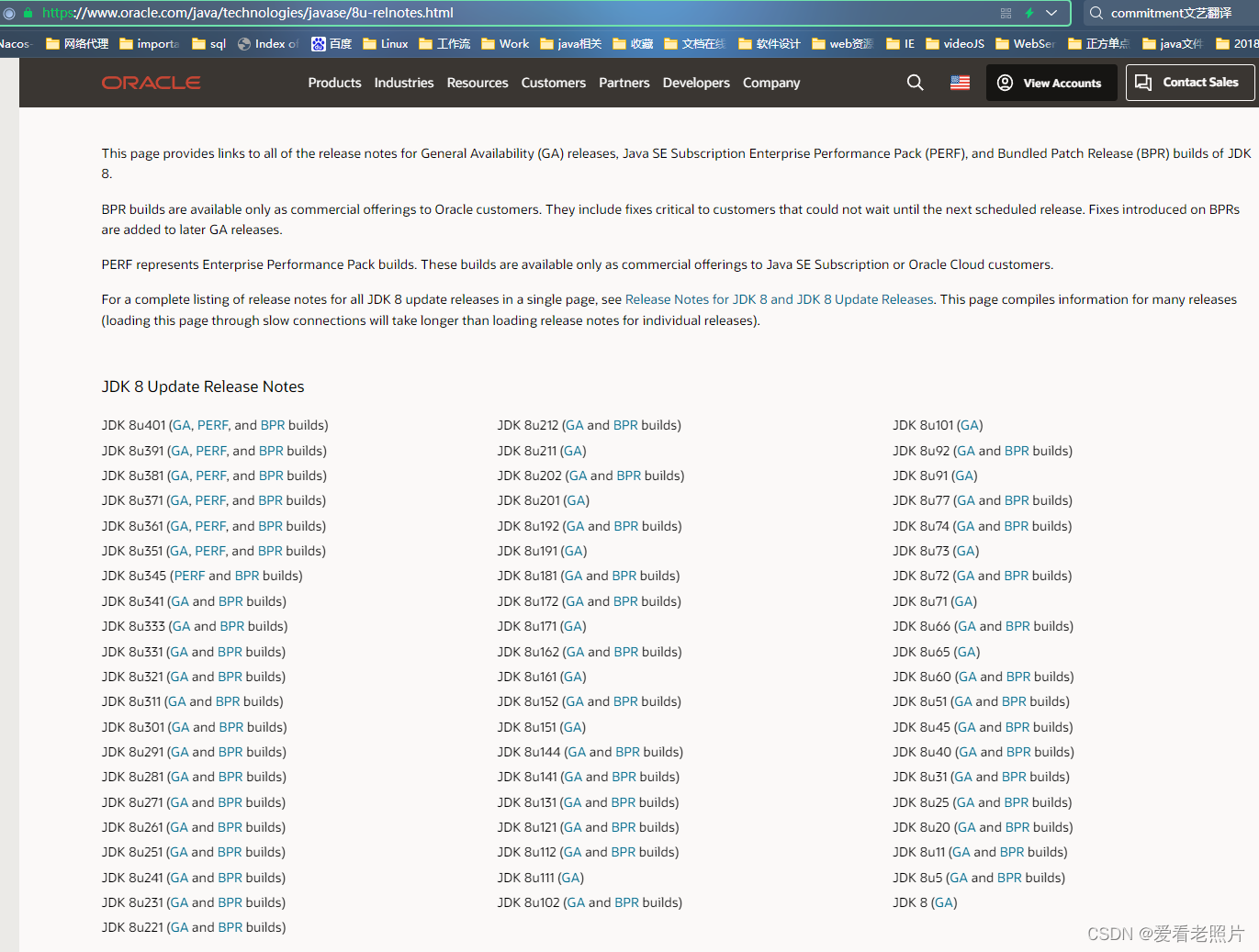This screenshot has width=1259, height=952.
Task: Click the View Accounts button
Action: coord(1052,83)
